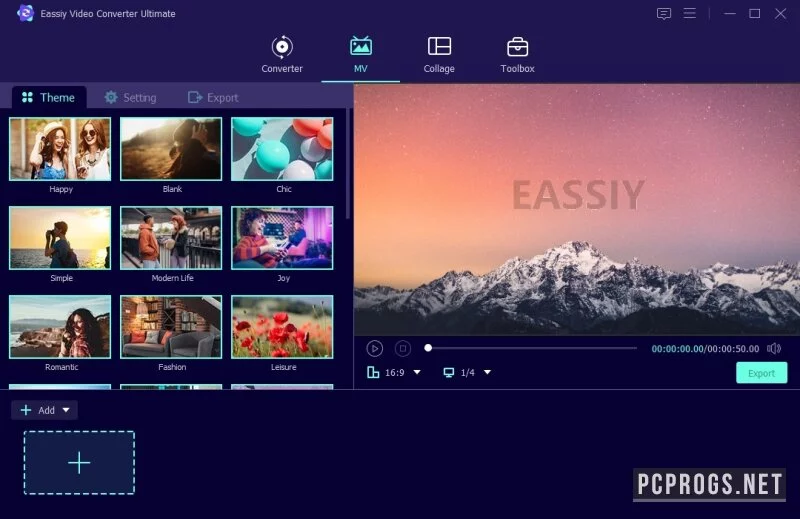Expand the Add button dropdown arrow
This screenshot has width=800, height=519.
tap(66, 410)
